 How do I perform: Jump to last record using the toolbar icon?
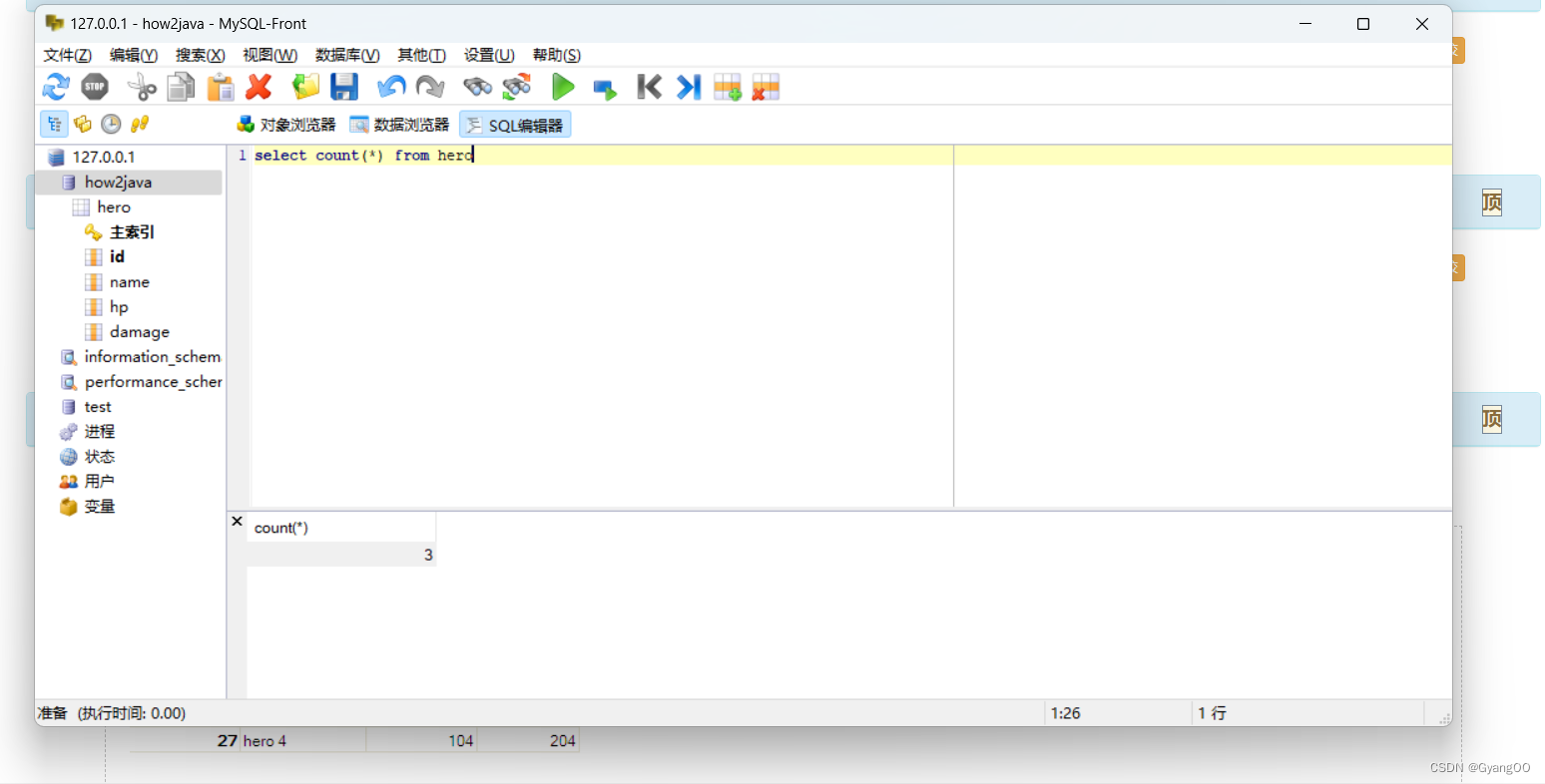pyautogui.click(x=688, y=87)
